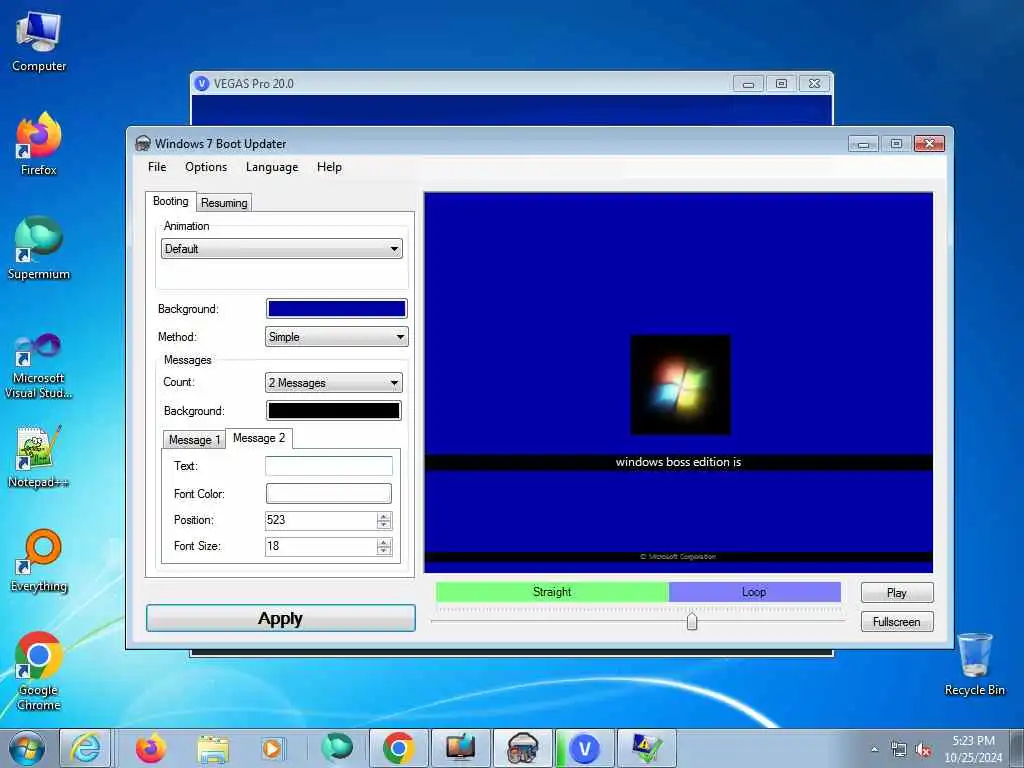Screen dimensions: 1024x768
Task: Click the green Straight segment
Action: (x=552, y=592)
